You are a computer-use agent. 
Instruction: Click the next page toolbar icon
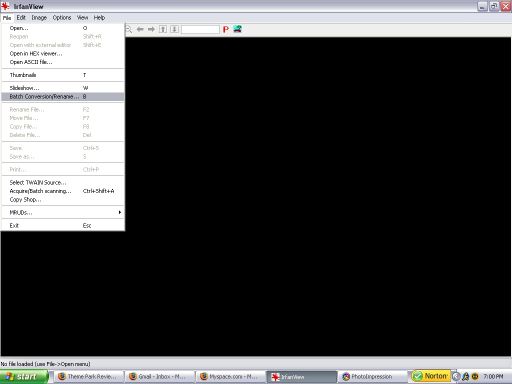click(x=174, y=29)
